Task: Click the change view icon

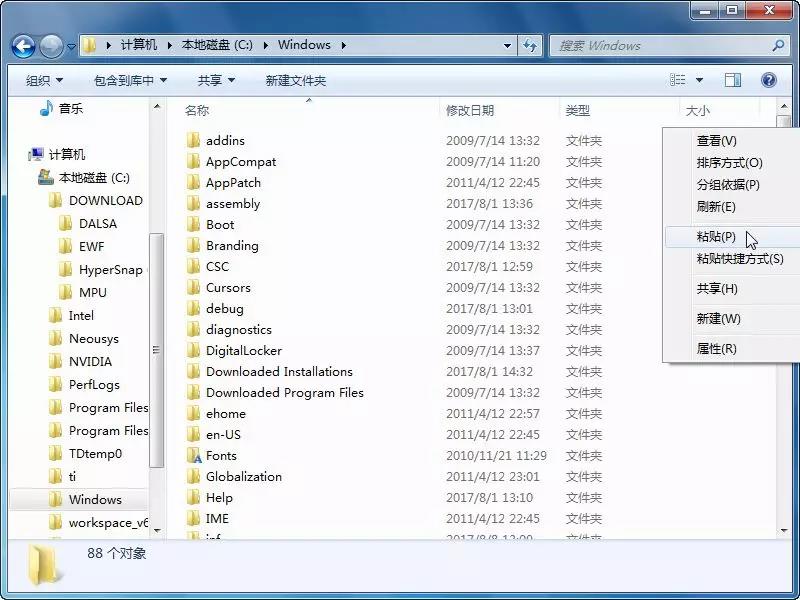Action: pos(678,80)
